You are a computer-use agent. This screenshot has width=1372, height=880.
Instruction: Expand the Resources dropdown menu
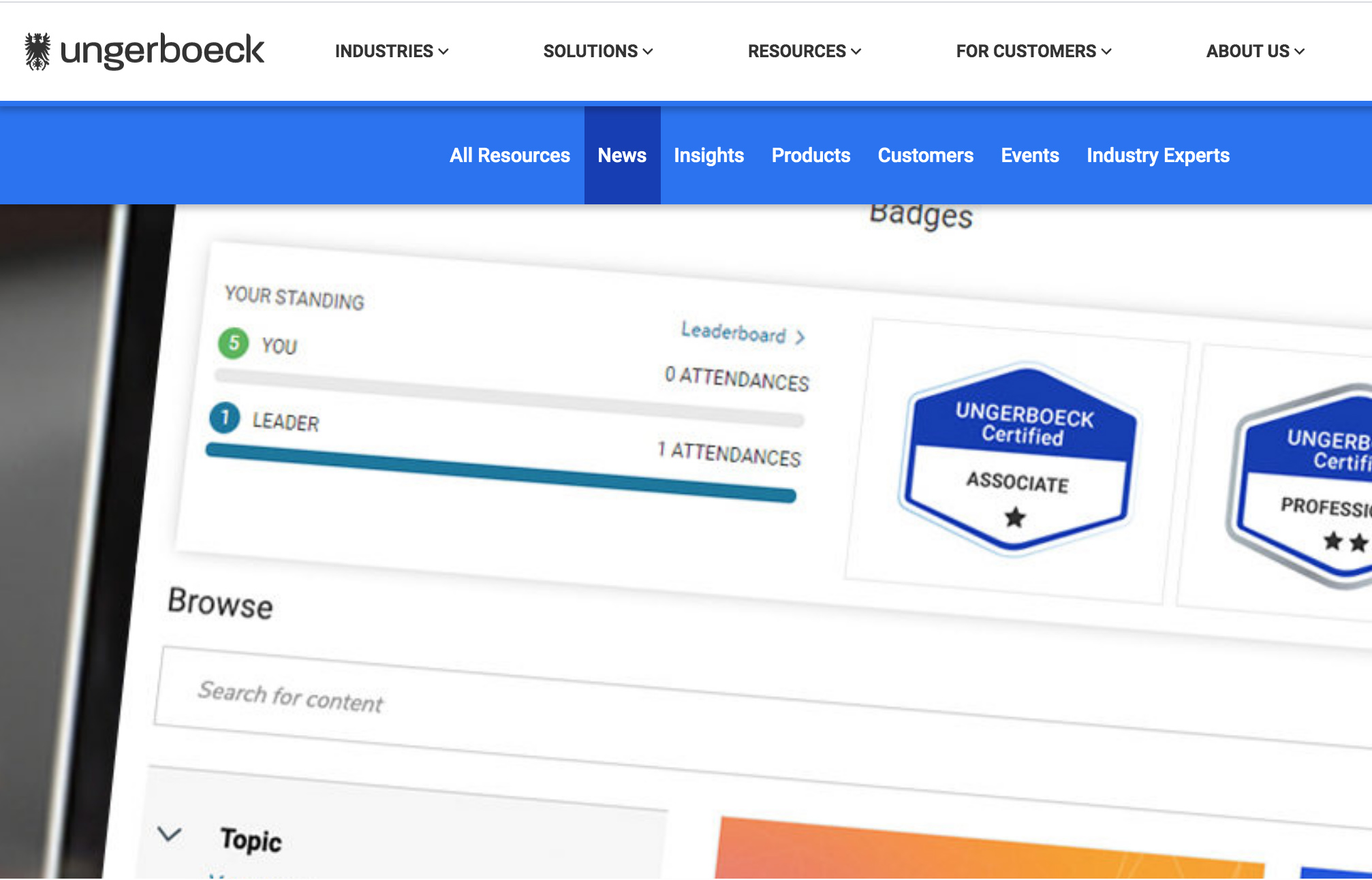[805, 51]
